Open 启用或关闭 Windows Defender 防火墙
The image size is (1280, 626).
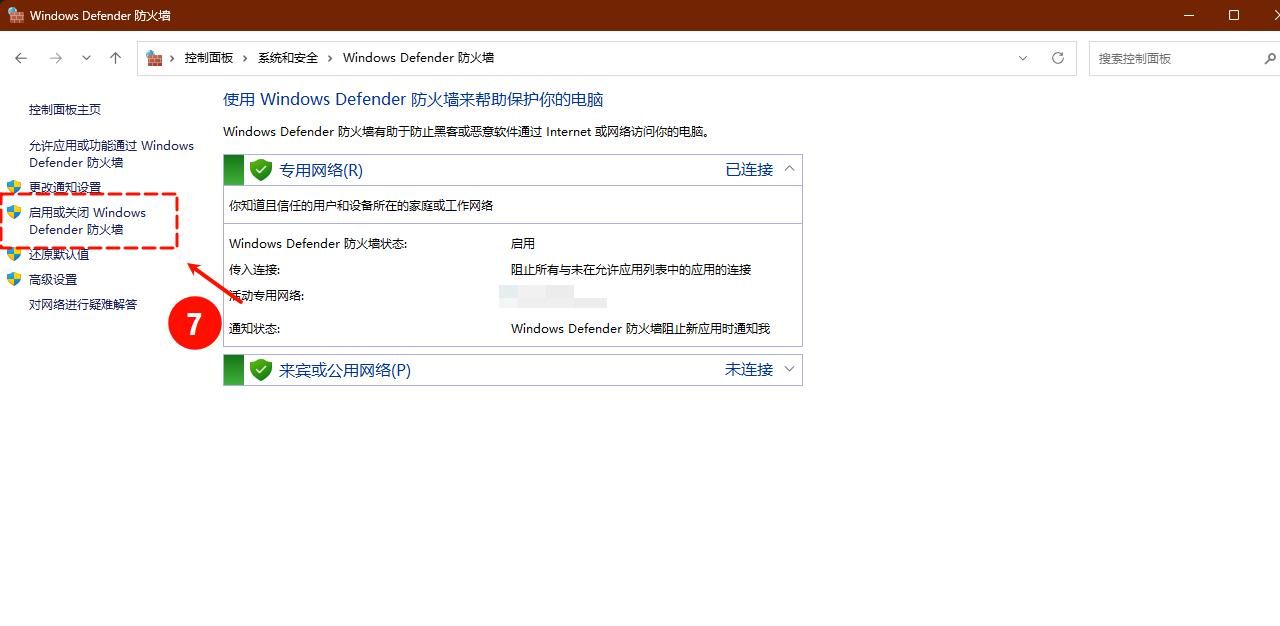click(87, 221)
